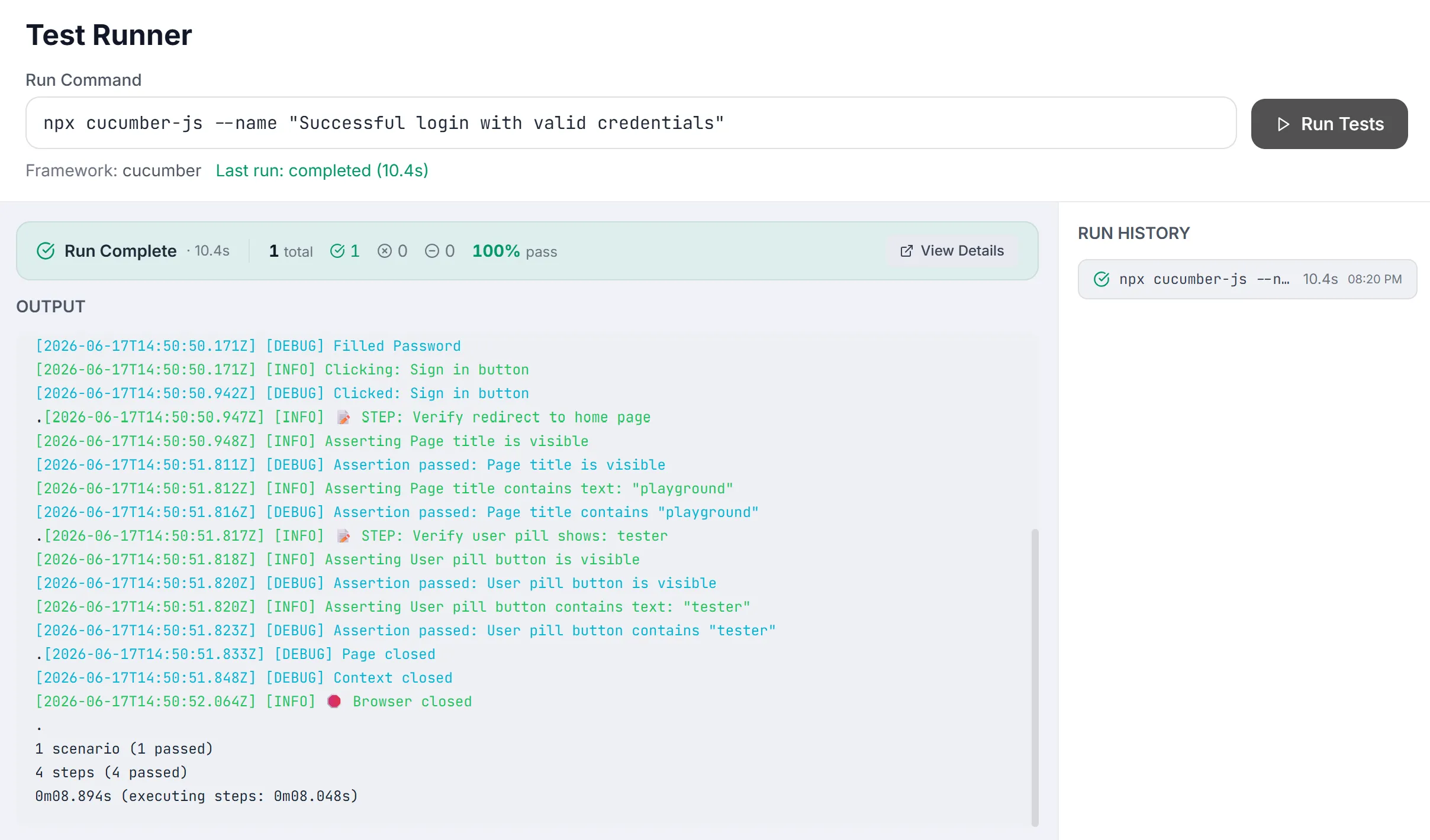The width and height of the screenshot is (1430, 840).
Task: Click the red Browser closed stop icon
Action: tap(334, 701)
